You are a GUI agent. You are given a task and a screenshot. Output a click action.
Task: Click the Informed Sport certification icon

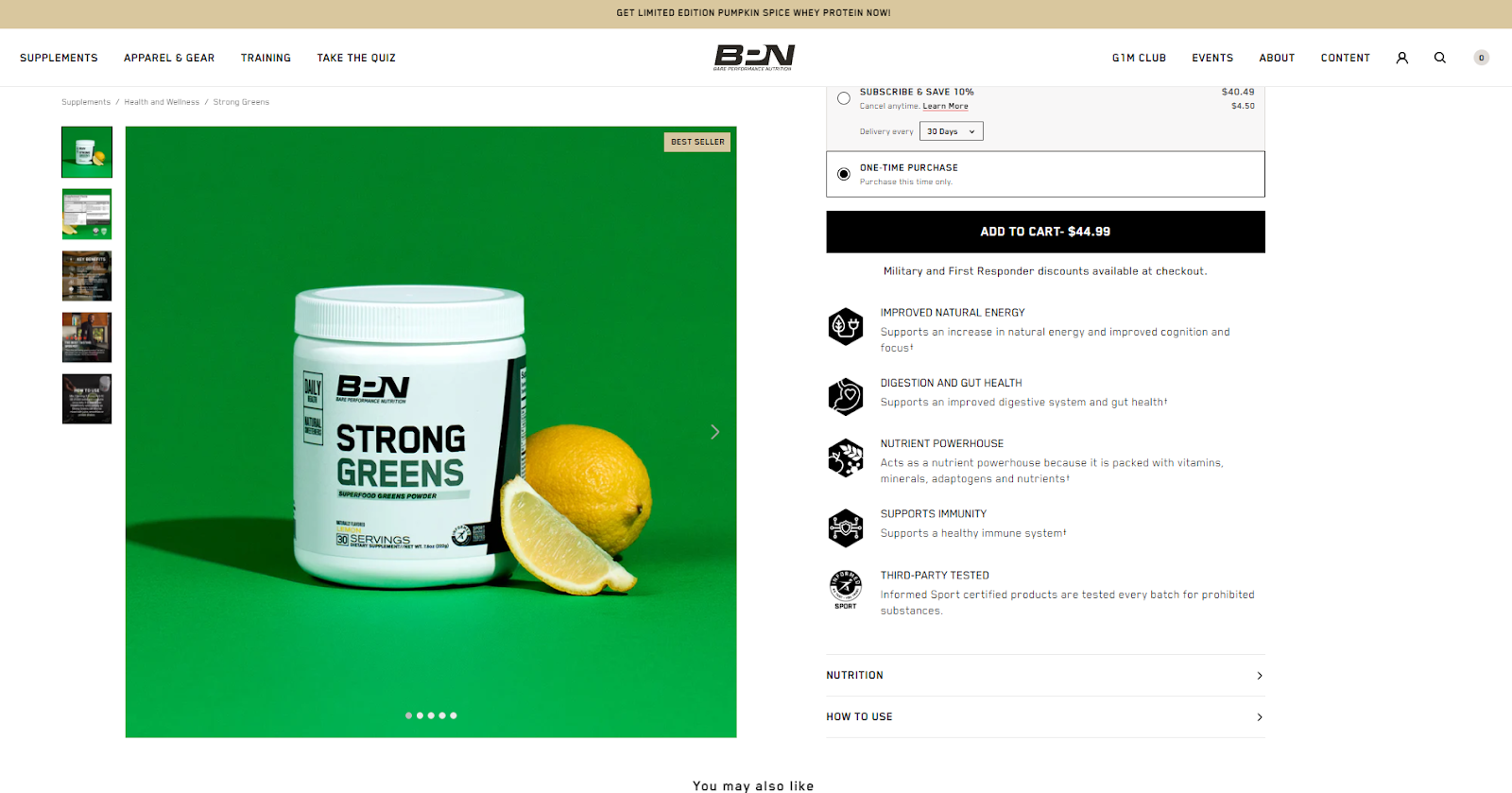click(846, 589)
